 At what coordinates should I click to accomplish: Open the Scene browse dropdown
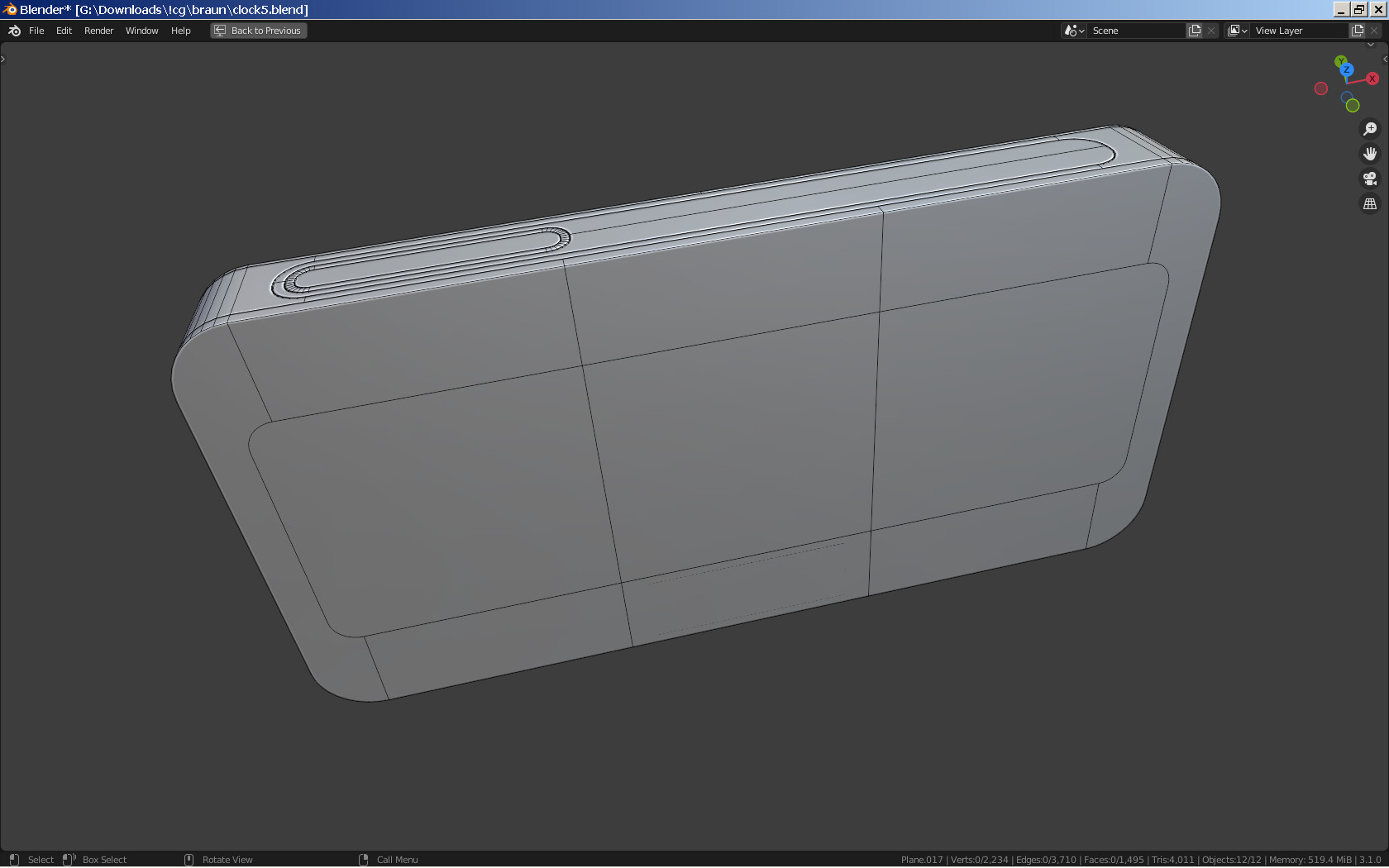tap(1074, 31)
